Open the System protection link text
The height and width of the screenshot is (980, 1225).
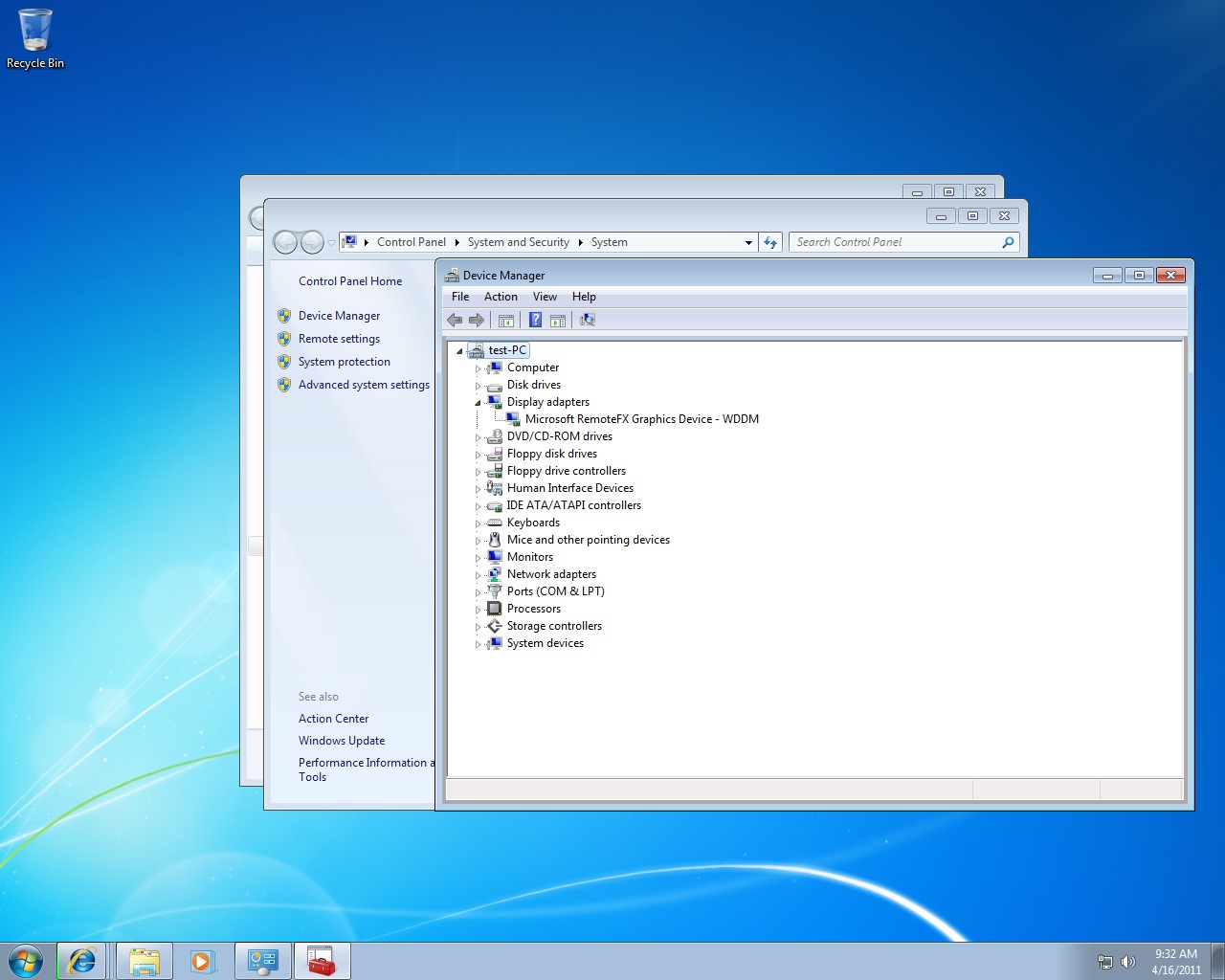(x=345, y=362)
